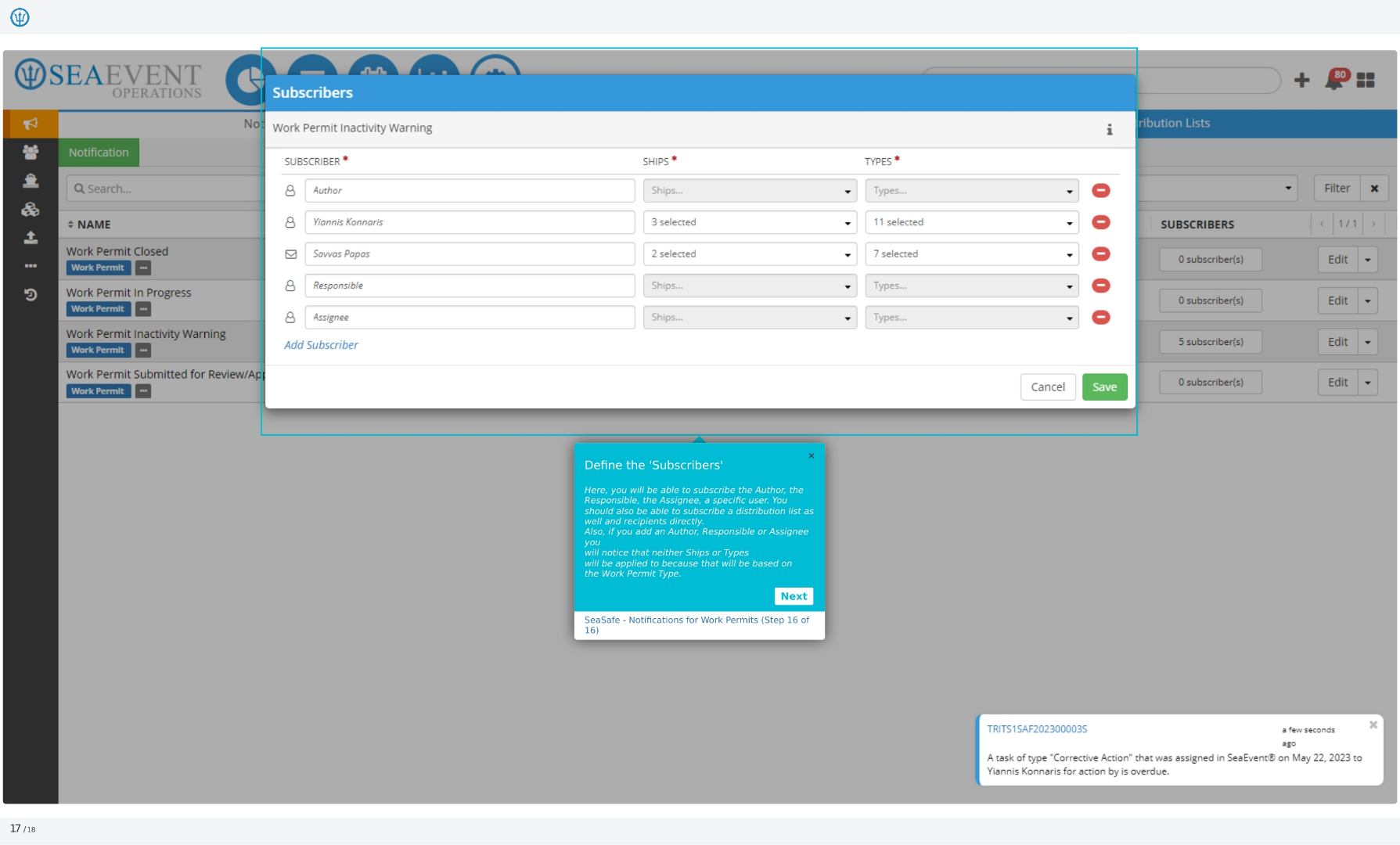
Task: Open the more options ellipsis sidebar icon
Action: pyautogui.click(x=31, y=266)
